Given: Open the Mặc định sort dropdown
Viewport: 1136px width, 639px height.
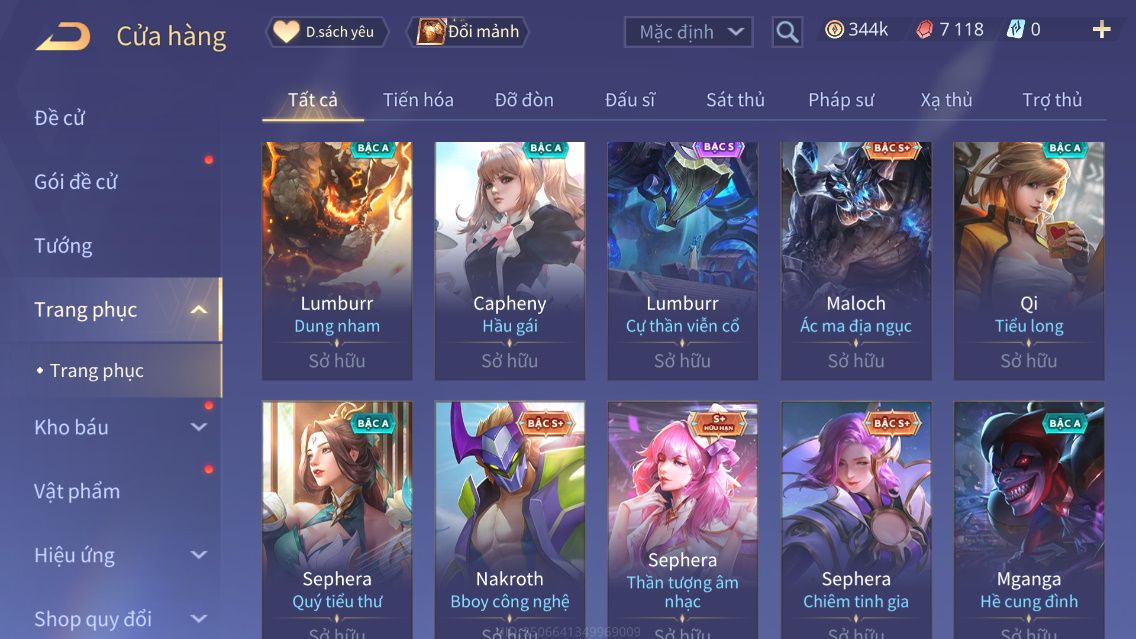Looking at the screenshot, I should [x=688, y=32].
